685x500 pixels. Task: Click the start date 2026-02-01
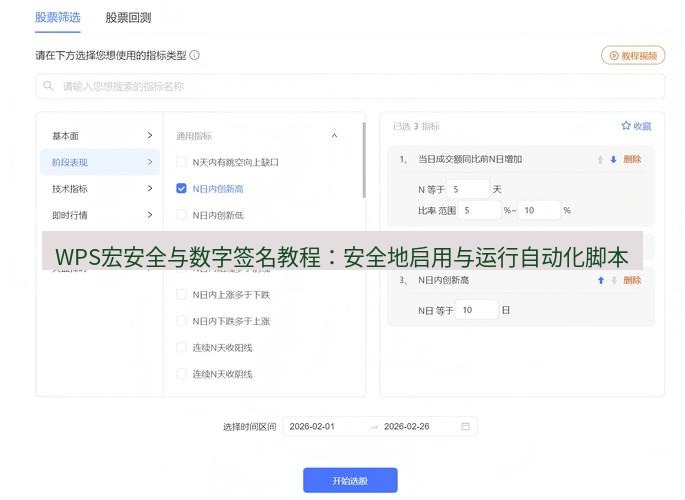point(312,427)
